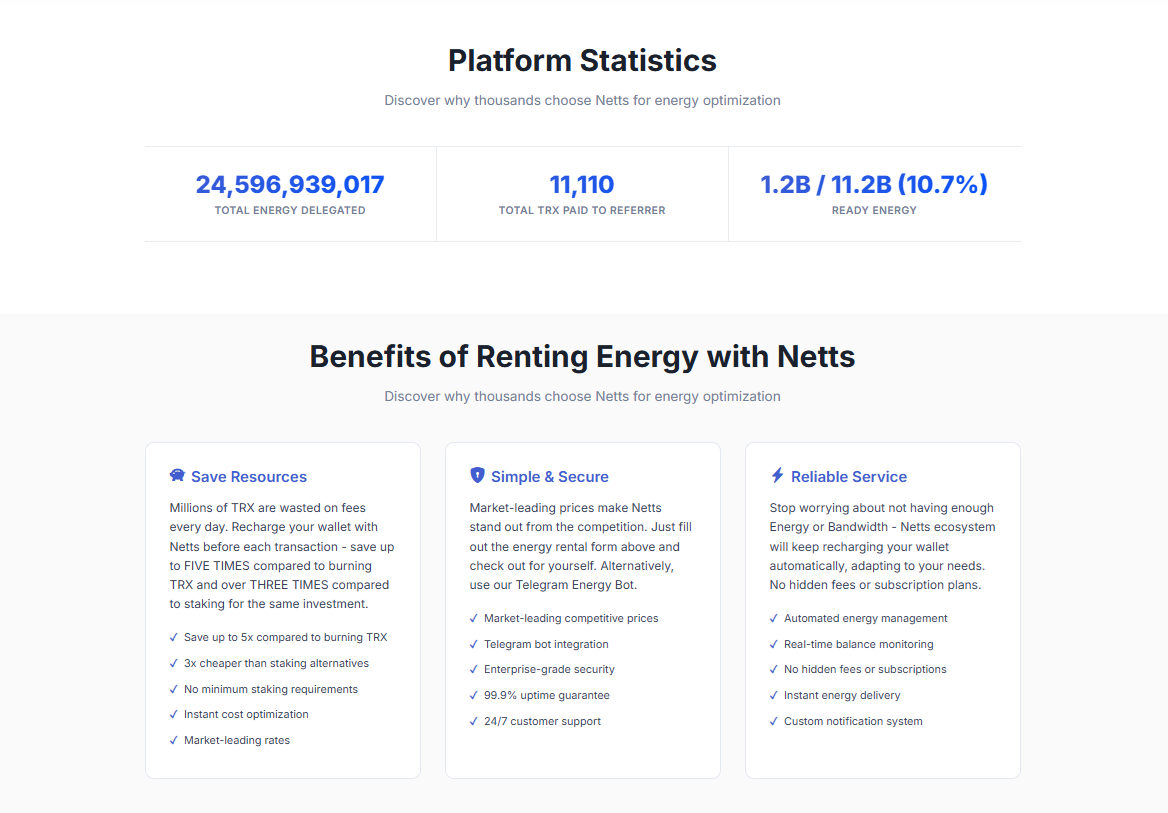The image size is (1168, 813).
Task: Select the "Simple & Secure" card heading
Action: coord(549,477)
